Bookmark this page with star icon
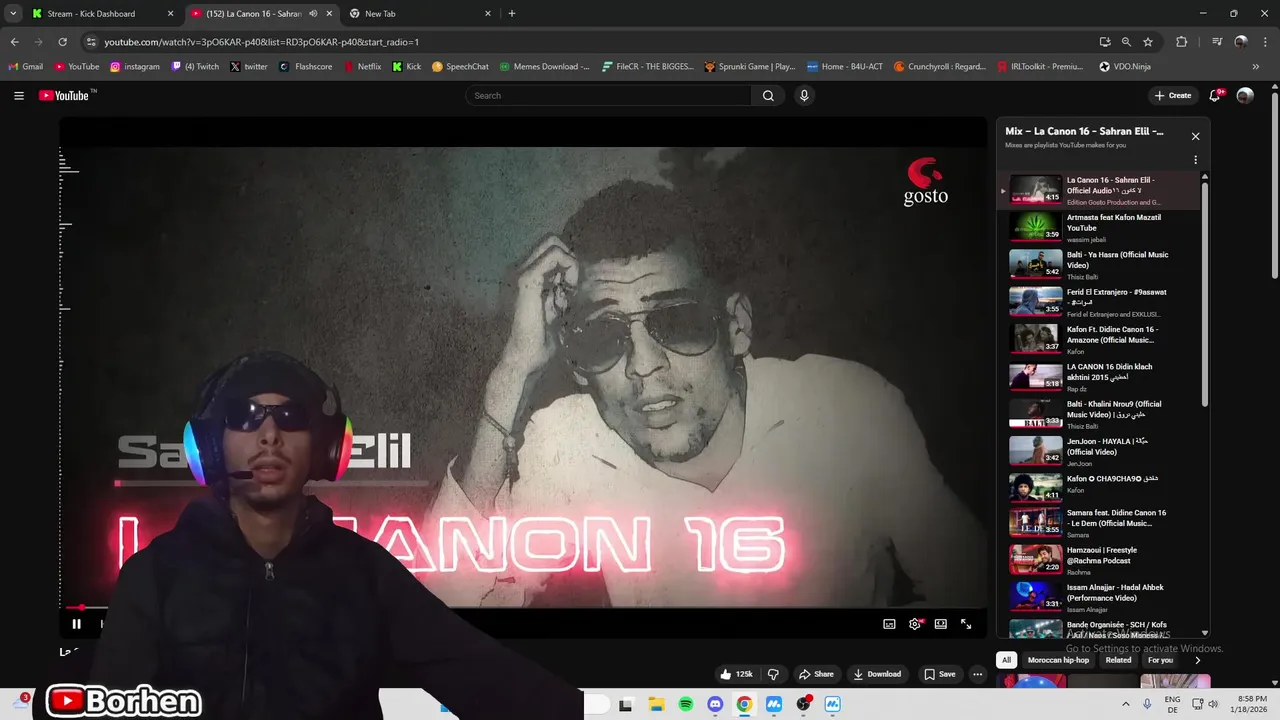Viewport: 1280px width, 720px height. [x=1148, y=42]
